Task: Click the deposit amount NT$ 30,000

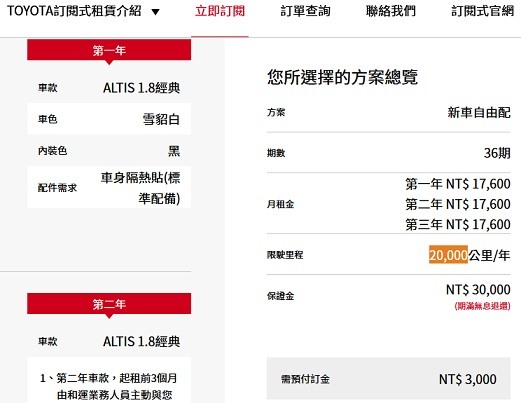Action: [x=478, y=290]
